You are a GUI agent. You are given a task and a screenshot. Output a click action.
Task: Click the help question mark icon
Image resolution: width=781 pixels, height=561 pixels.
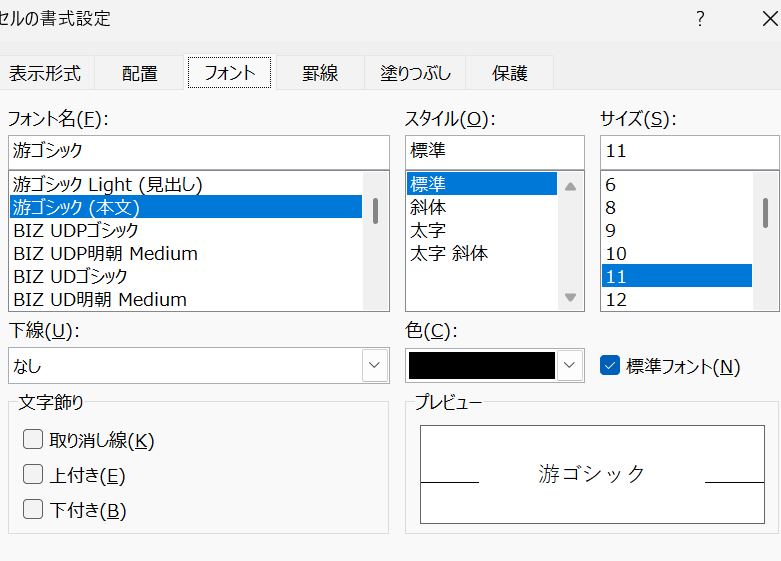[700, 19]
